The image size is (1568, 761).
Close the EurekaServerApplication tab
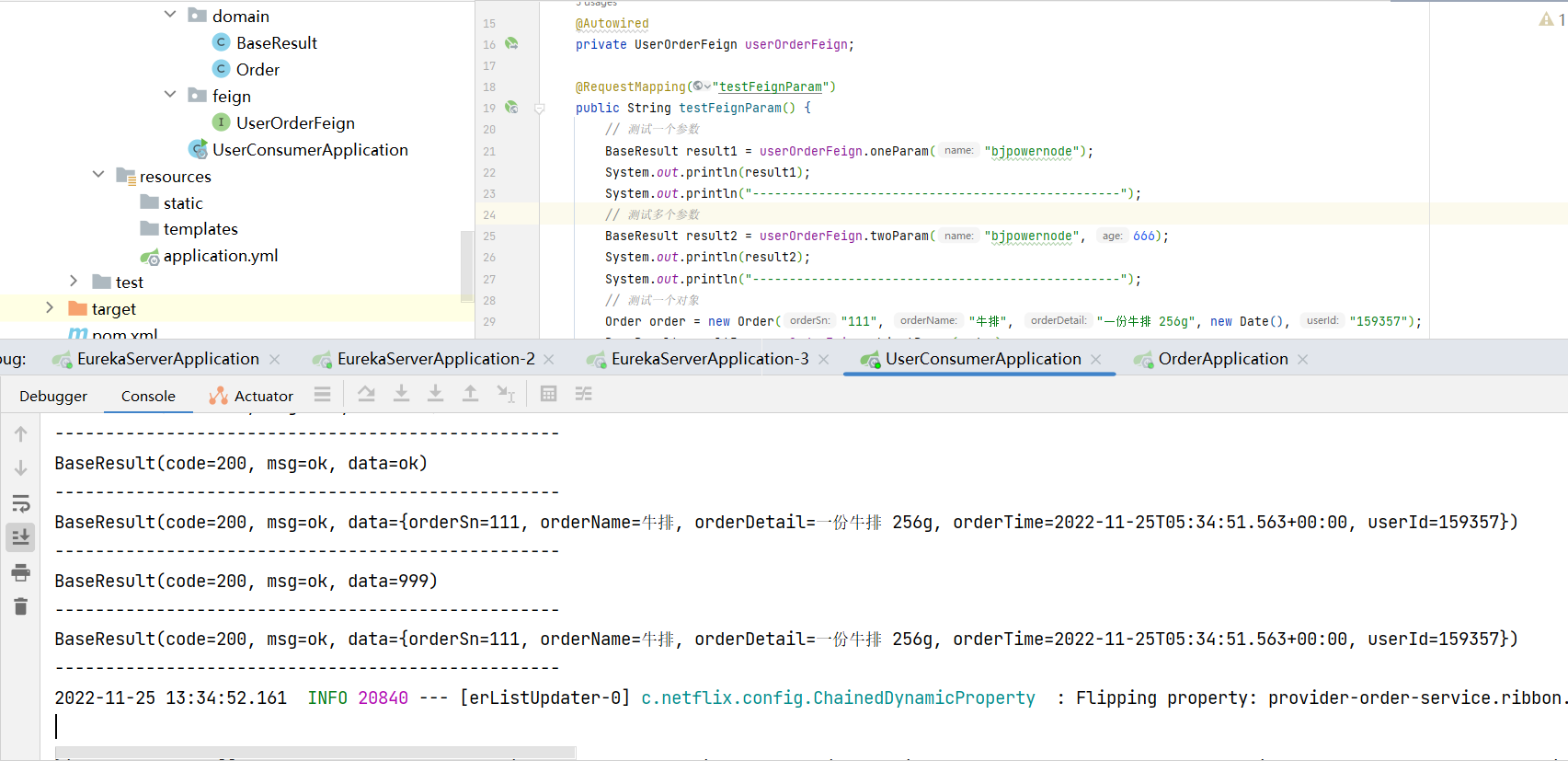275,359
